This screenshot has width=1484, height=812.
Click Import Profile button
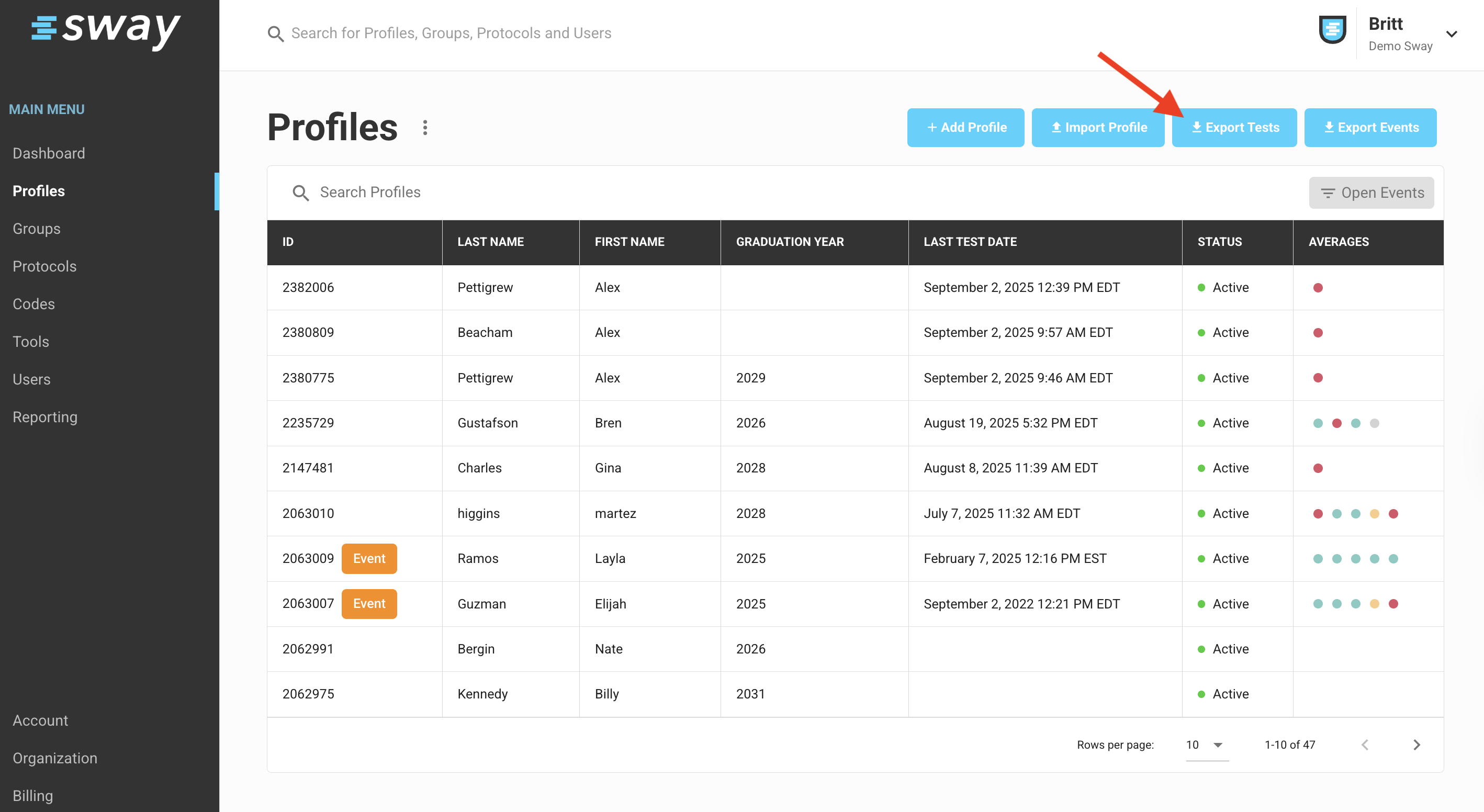pyautogui.click(x=1098, y=128)
